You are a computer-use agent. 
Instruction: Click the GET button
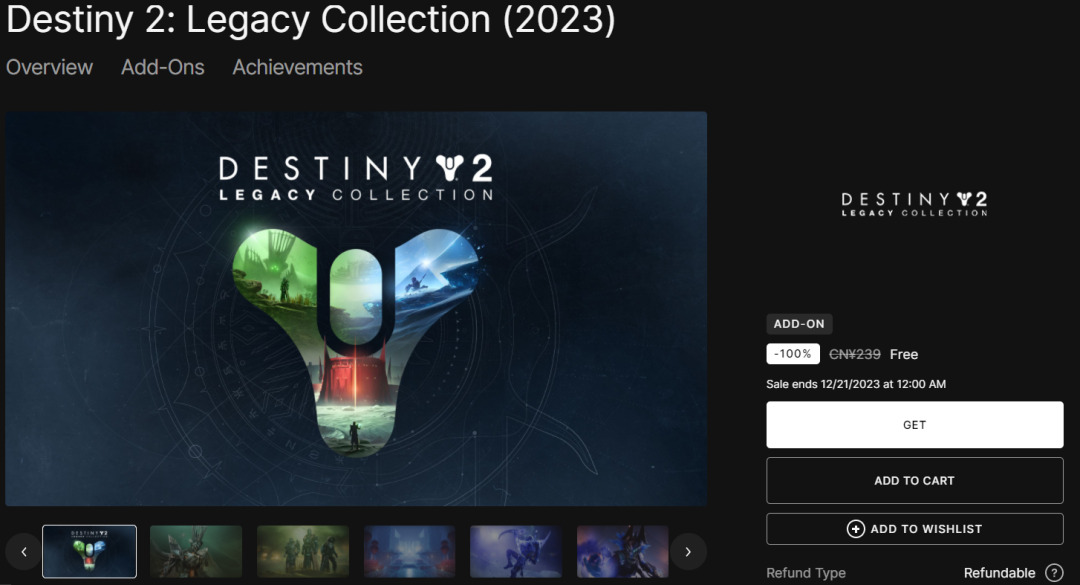point(915,425)
